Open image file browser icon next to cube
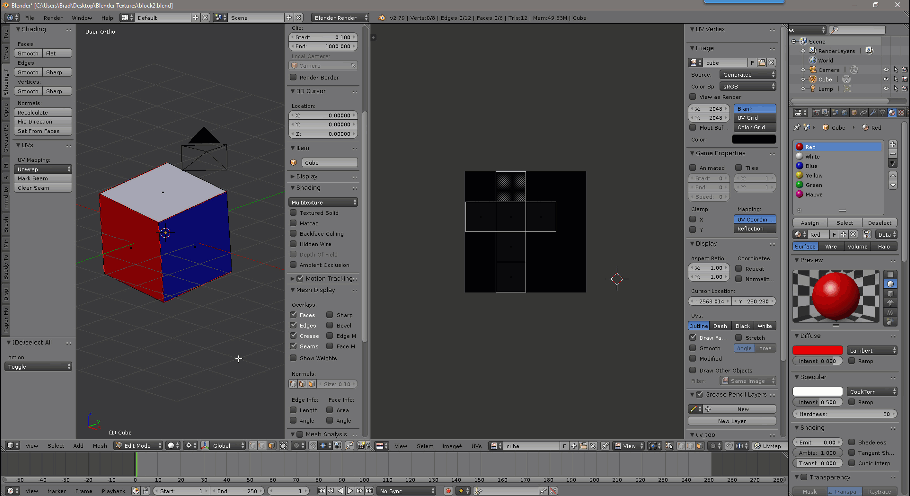 [761, 62]
